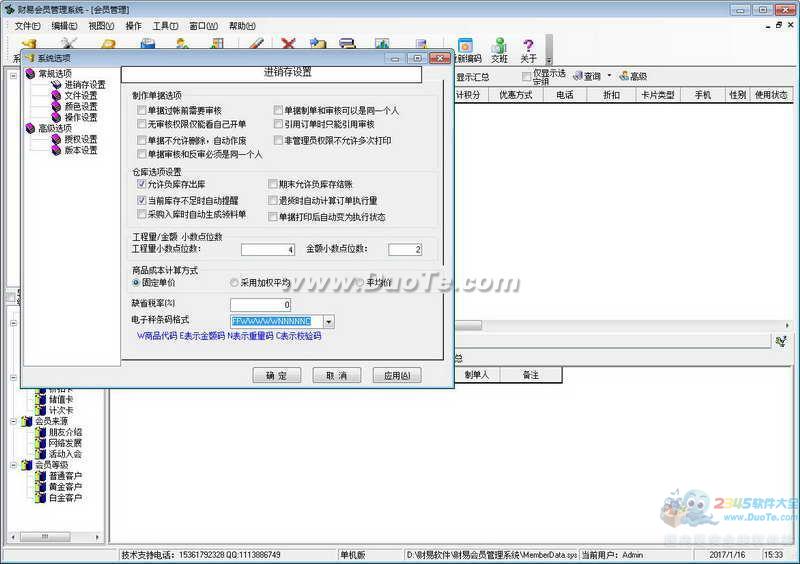Click the 卡片类型 column header
The image size is (800, 564).
click(658, 95)
